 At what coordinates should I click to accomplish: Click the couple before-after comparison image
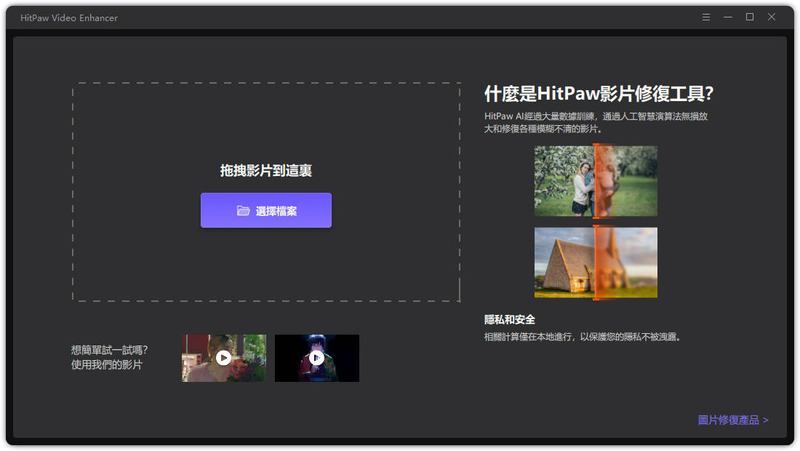click(x=595, y=181)
